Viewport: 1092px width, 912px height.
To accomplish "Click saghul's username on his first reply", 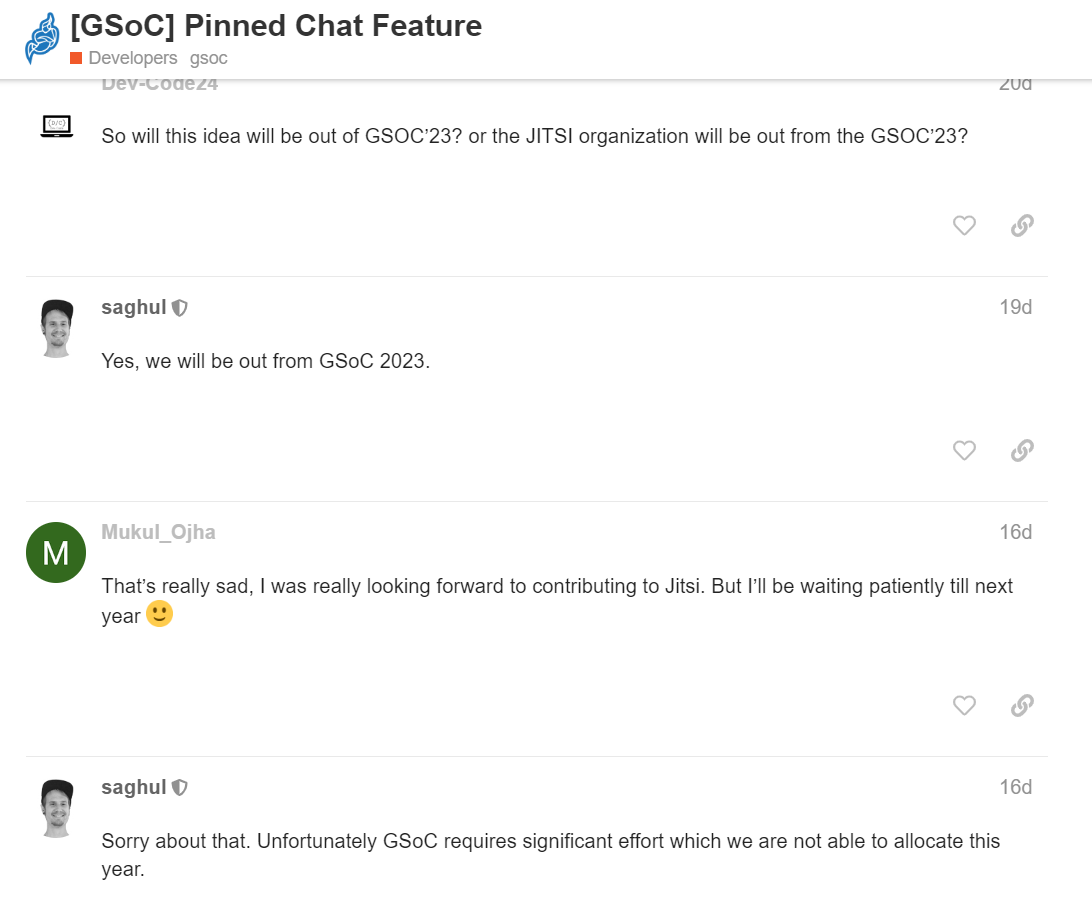I will click(x=133, y=307).
